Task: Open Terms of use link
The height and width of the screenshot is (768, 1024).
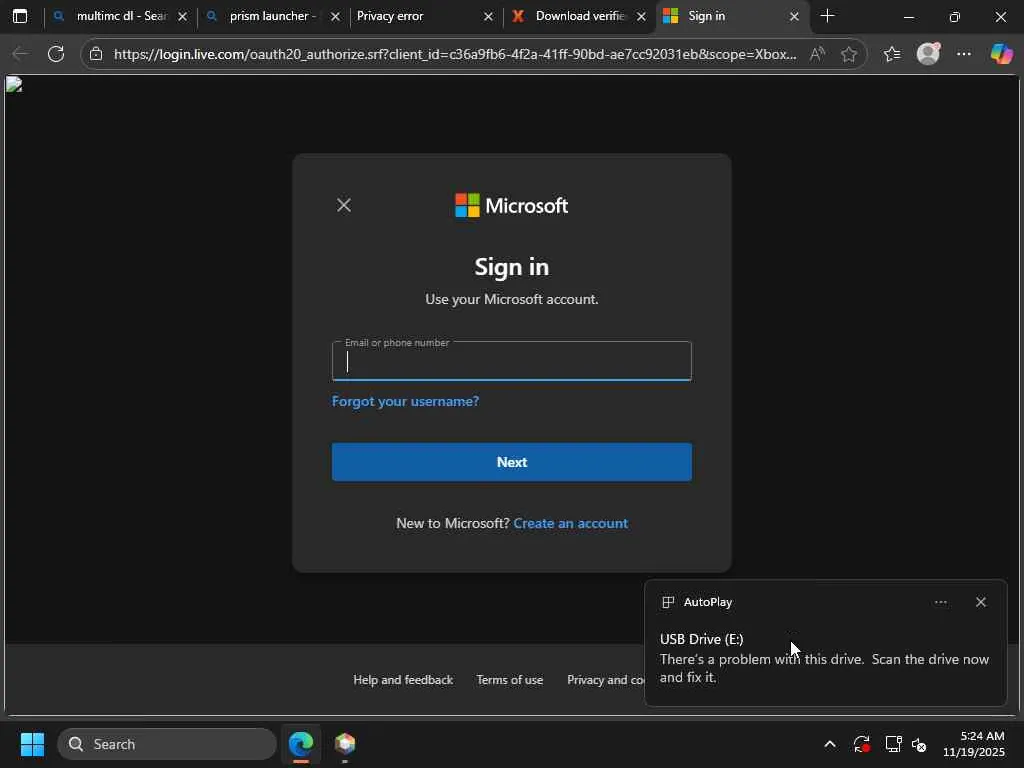Action: 509,680
